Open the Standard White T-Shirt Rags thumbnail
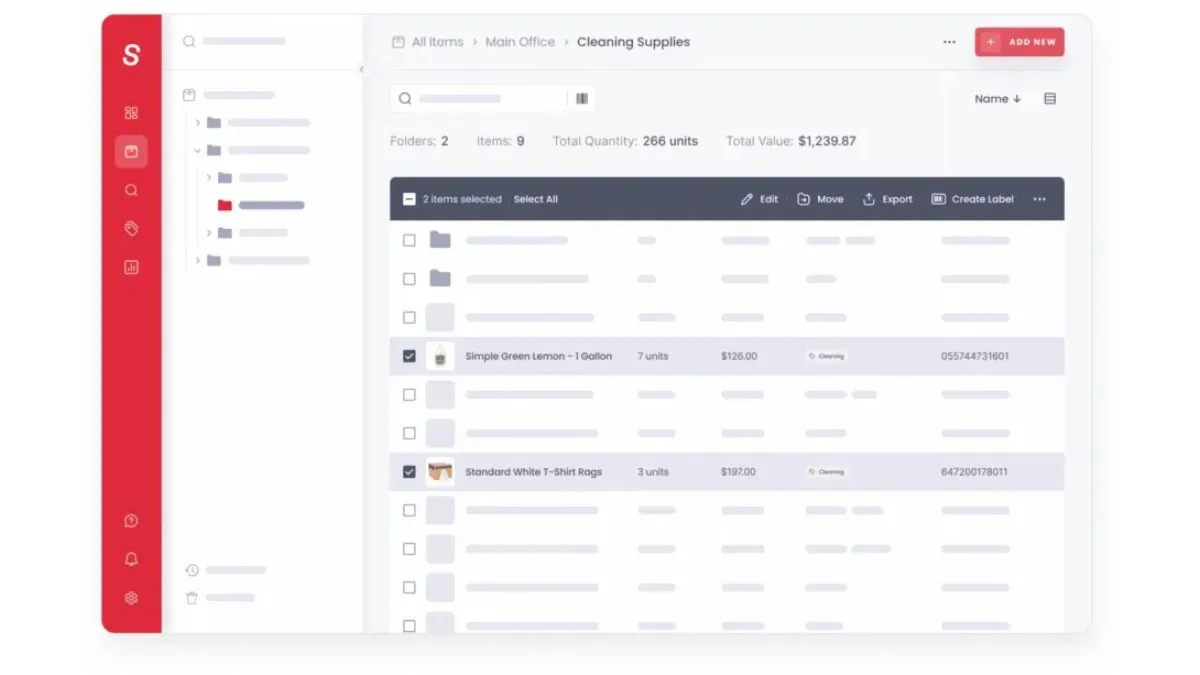The width and height of the screenshot is (1200, 675). click(440, 472)
